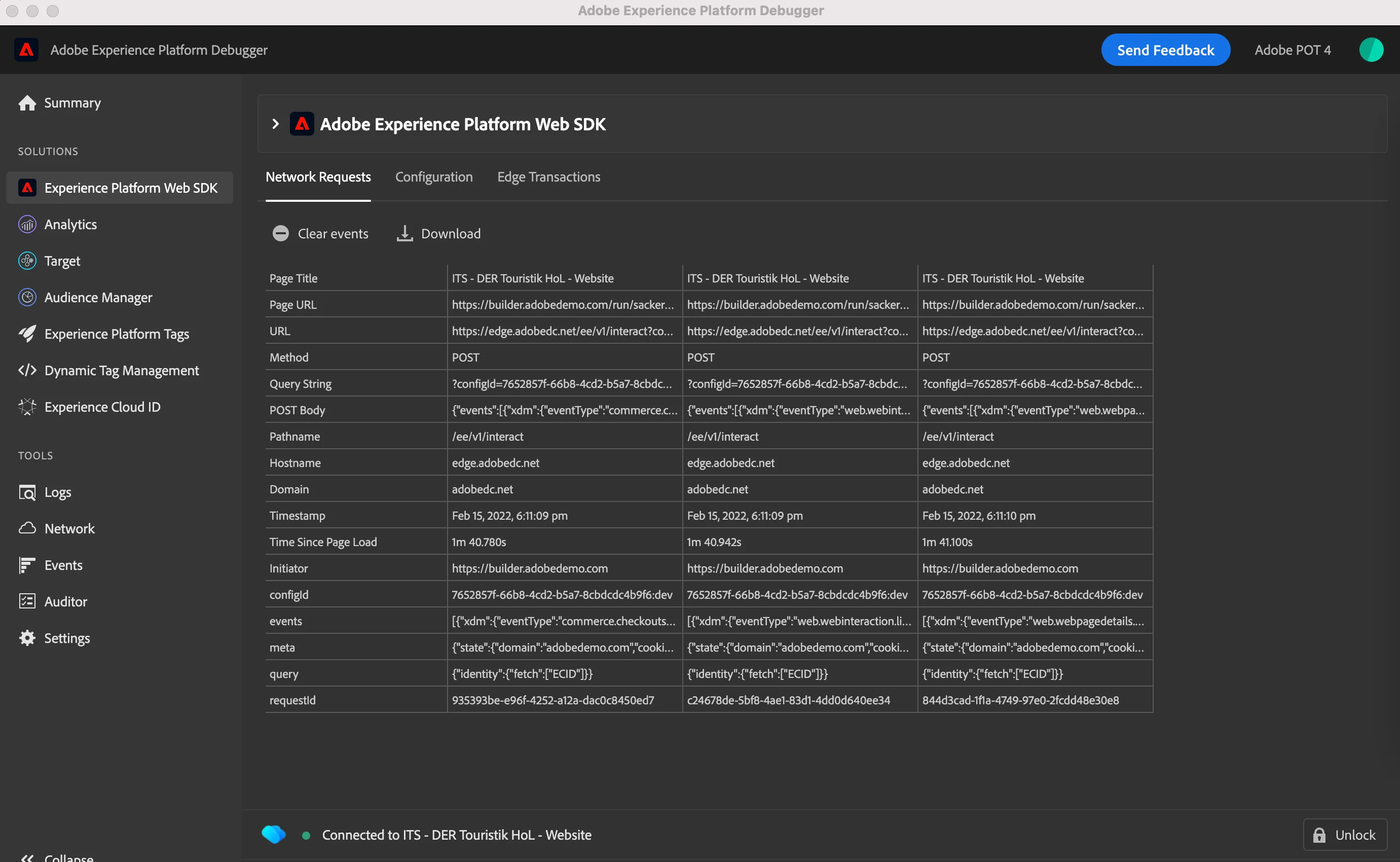Click the Adobe logo in top header

pos(26,50)
